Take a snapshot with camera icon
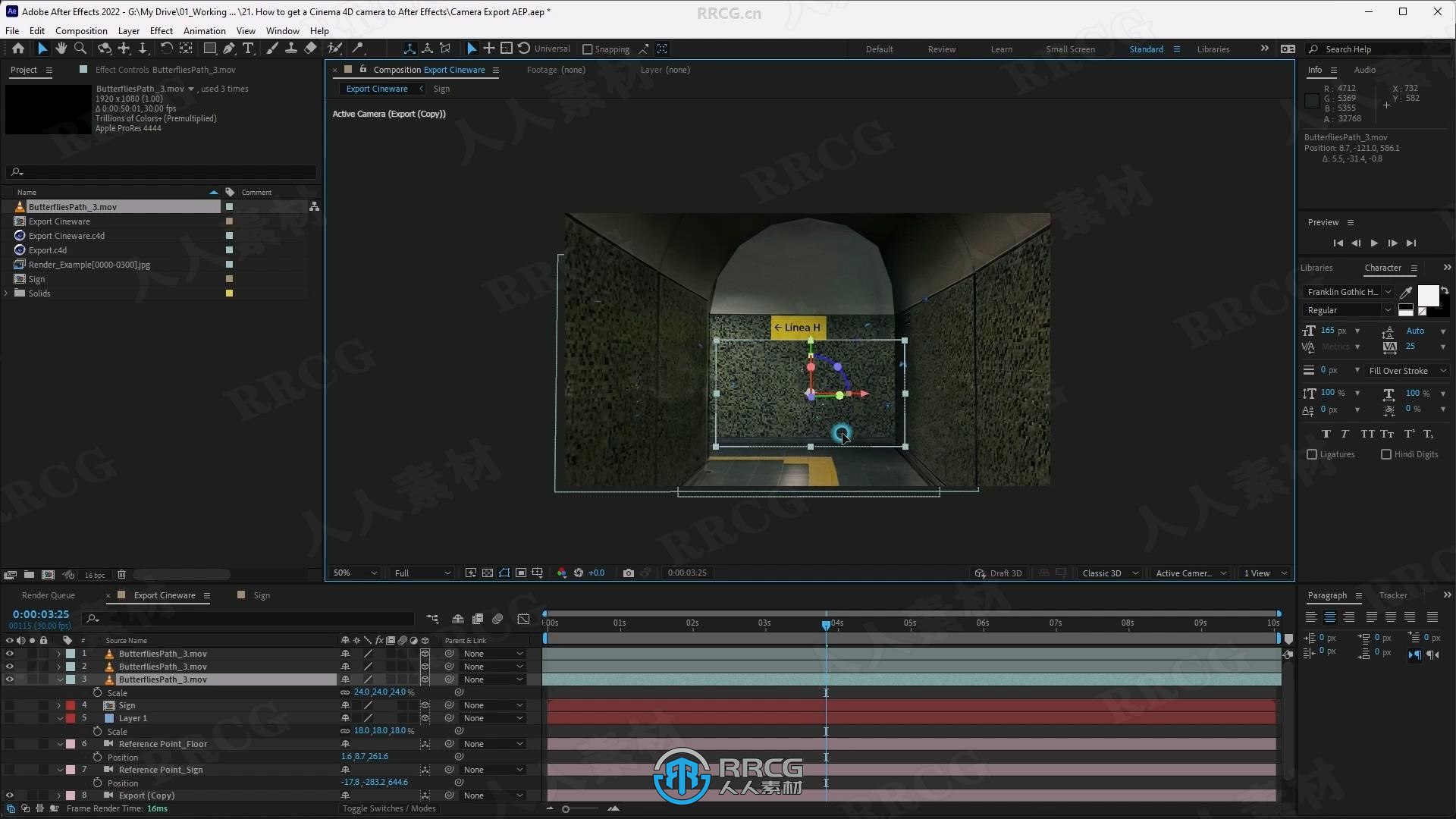Viewport: 1456px width, 819px height. pyautogui.click(x=628, y=573)
